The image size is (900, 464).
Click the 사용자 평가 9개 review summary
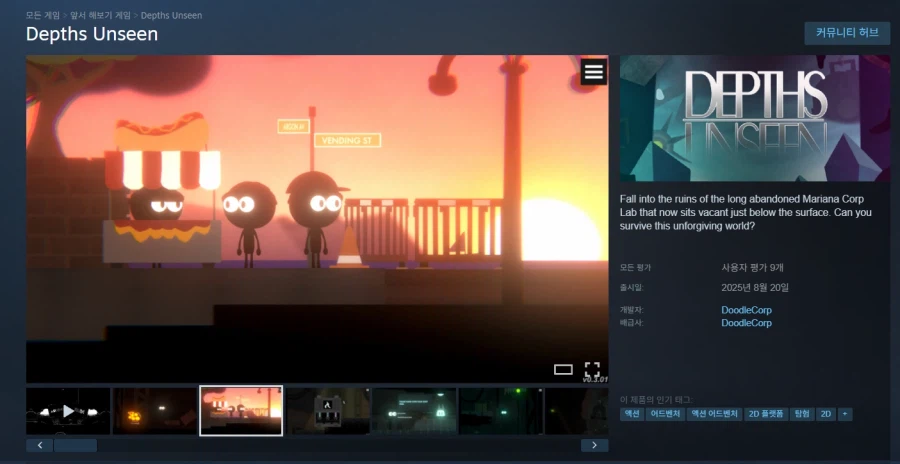click(752, 268)
